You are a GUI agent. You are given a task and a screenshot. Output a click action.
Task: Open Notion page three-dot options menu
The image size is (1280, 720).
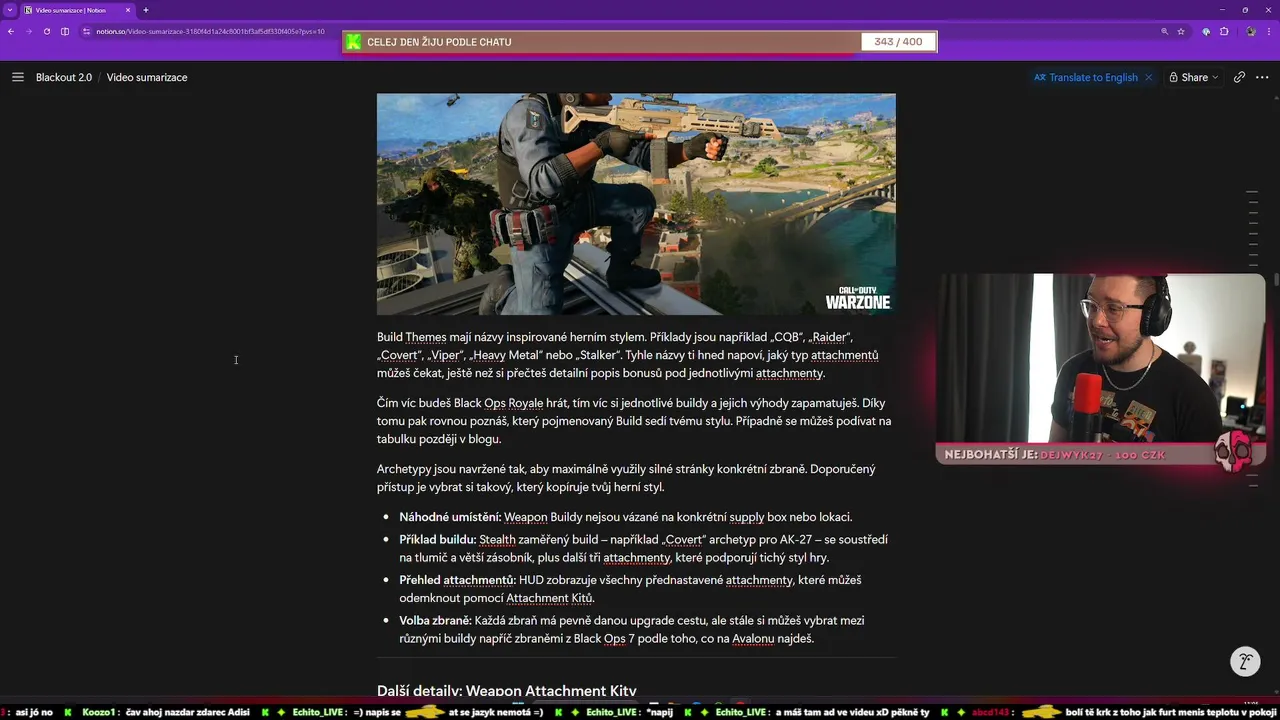coord(1263,77)
